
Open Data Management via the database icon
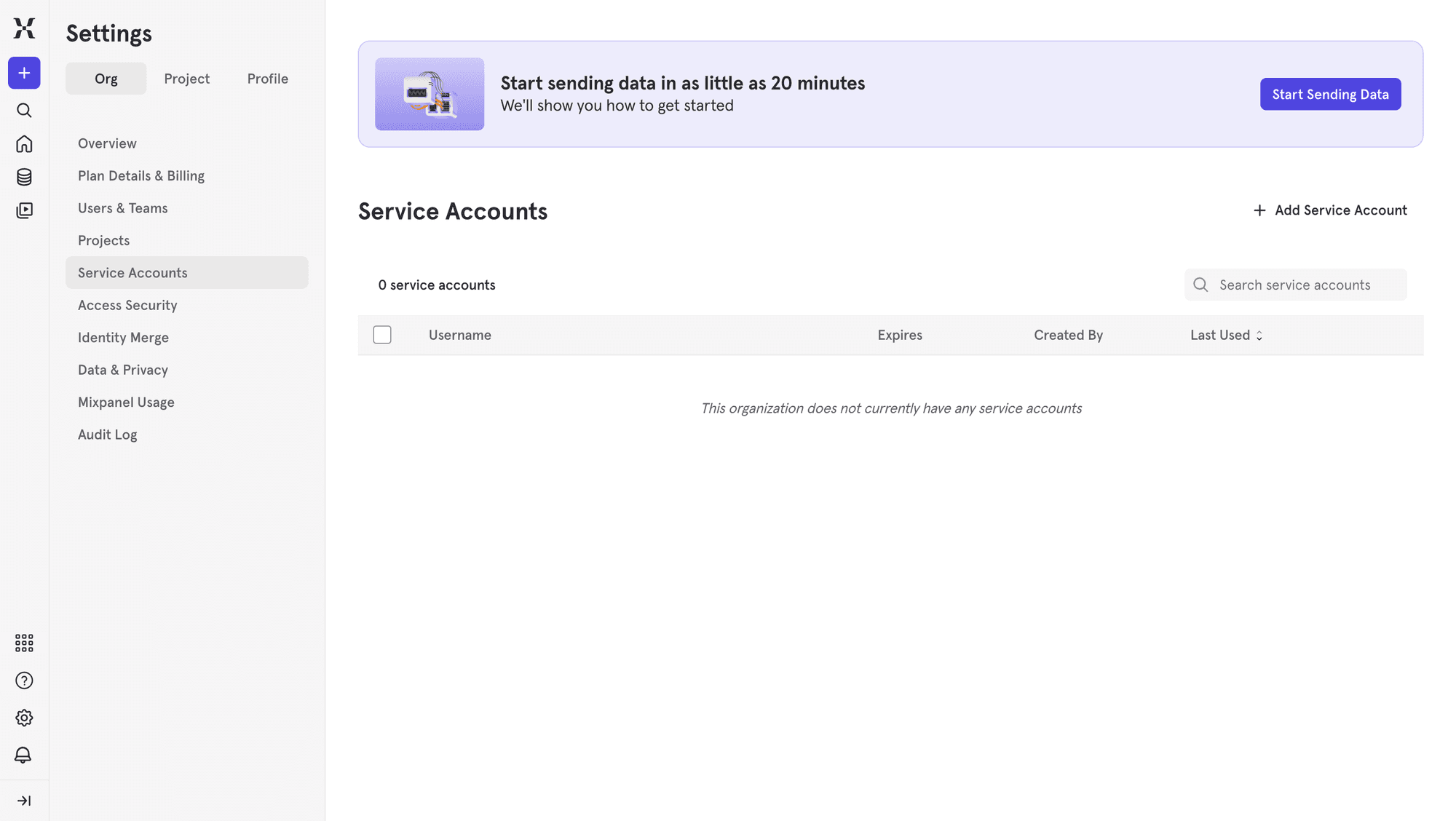(x=24, y=177)
